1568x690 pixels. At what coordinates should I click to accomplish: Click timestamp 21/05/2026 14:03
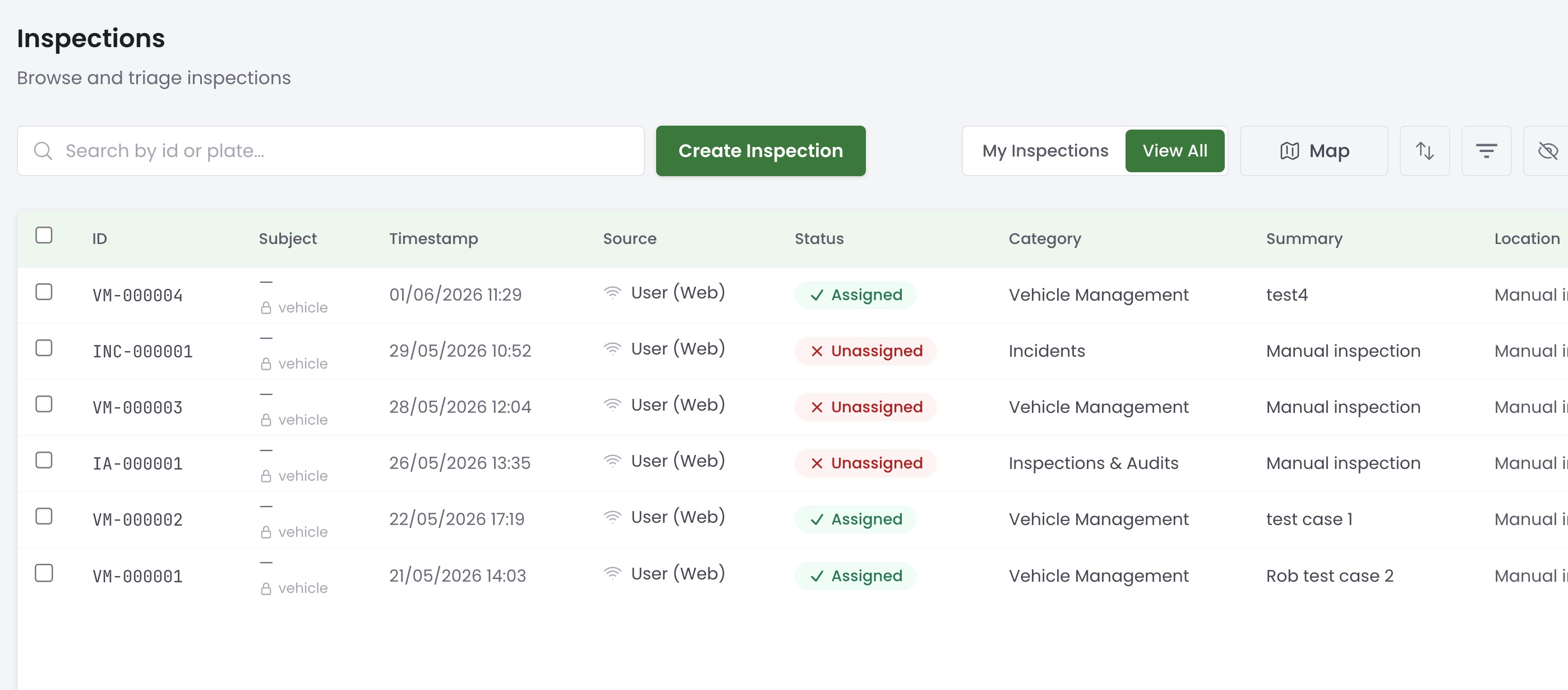click(457, 576)
